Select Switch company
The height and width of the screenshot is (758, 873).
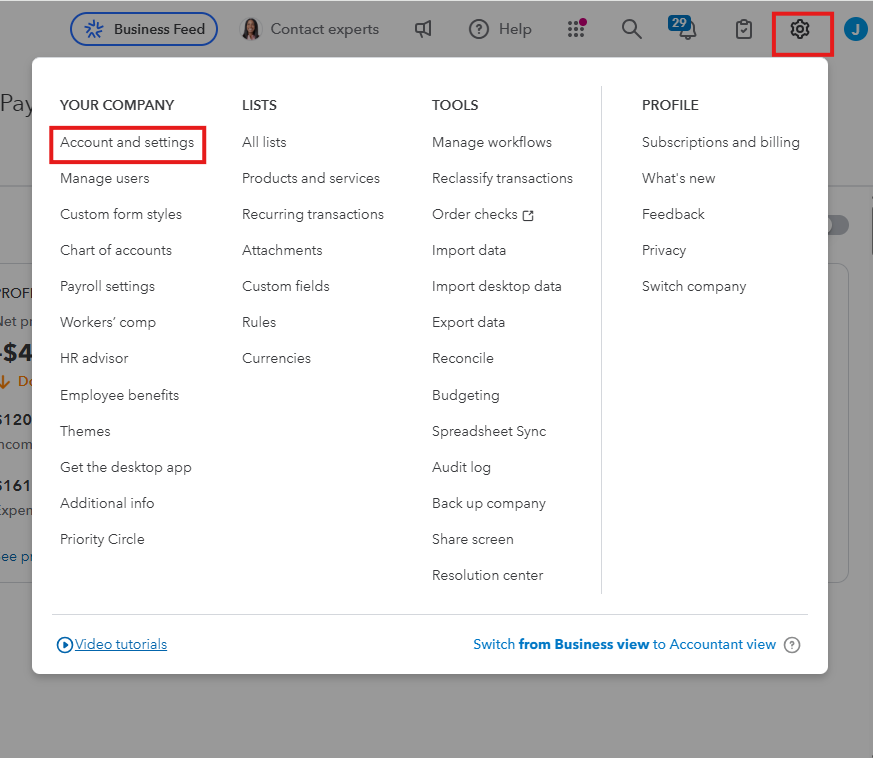(x=694, y=286)
